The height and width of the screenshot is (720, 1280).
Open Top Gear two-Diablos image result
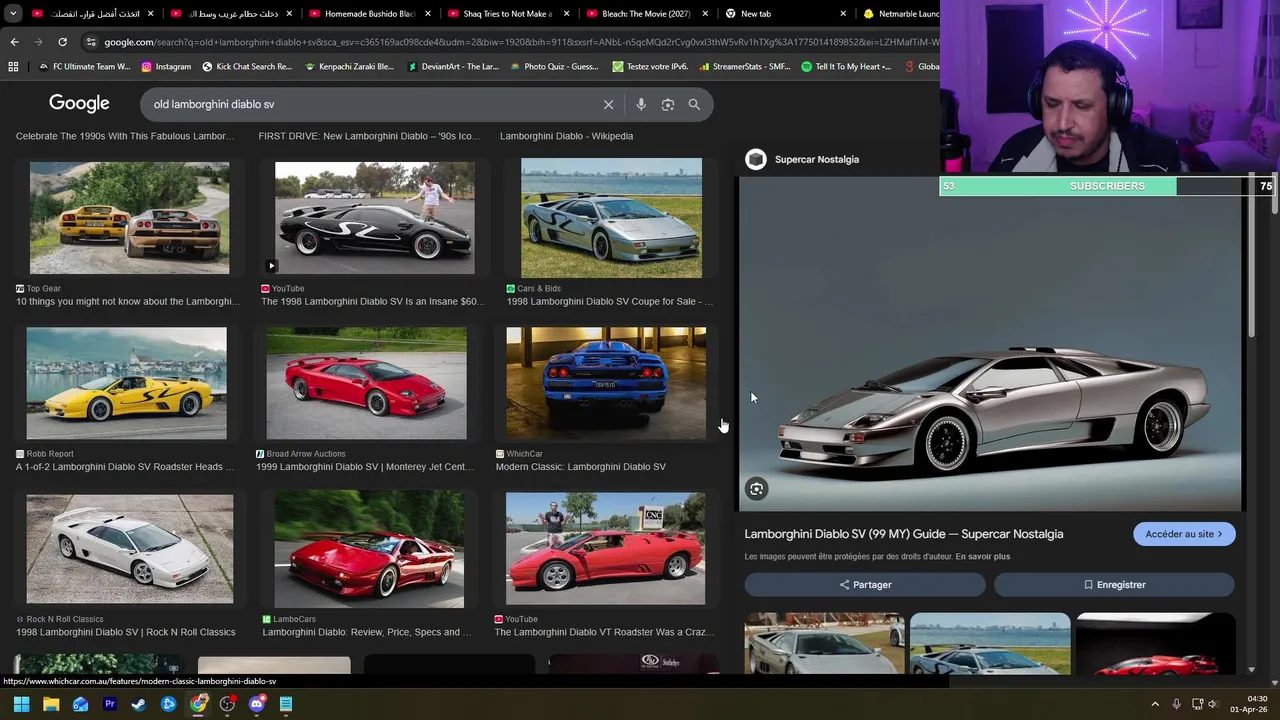click(129, 218)
